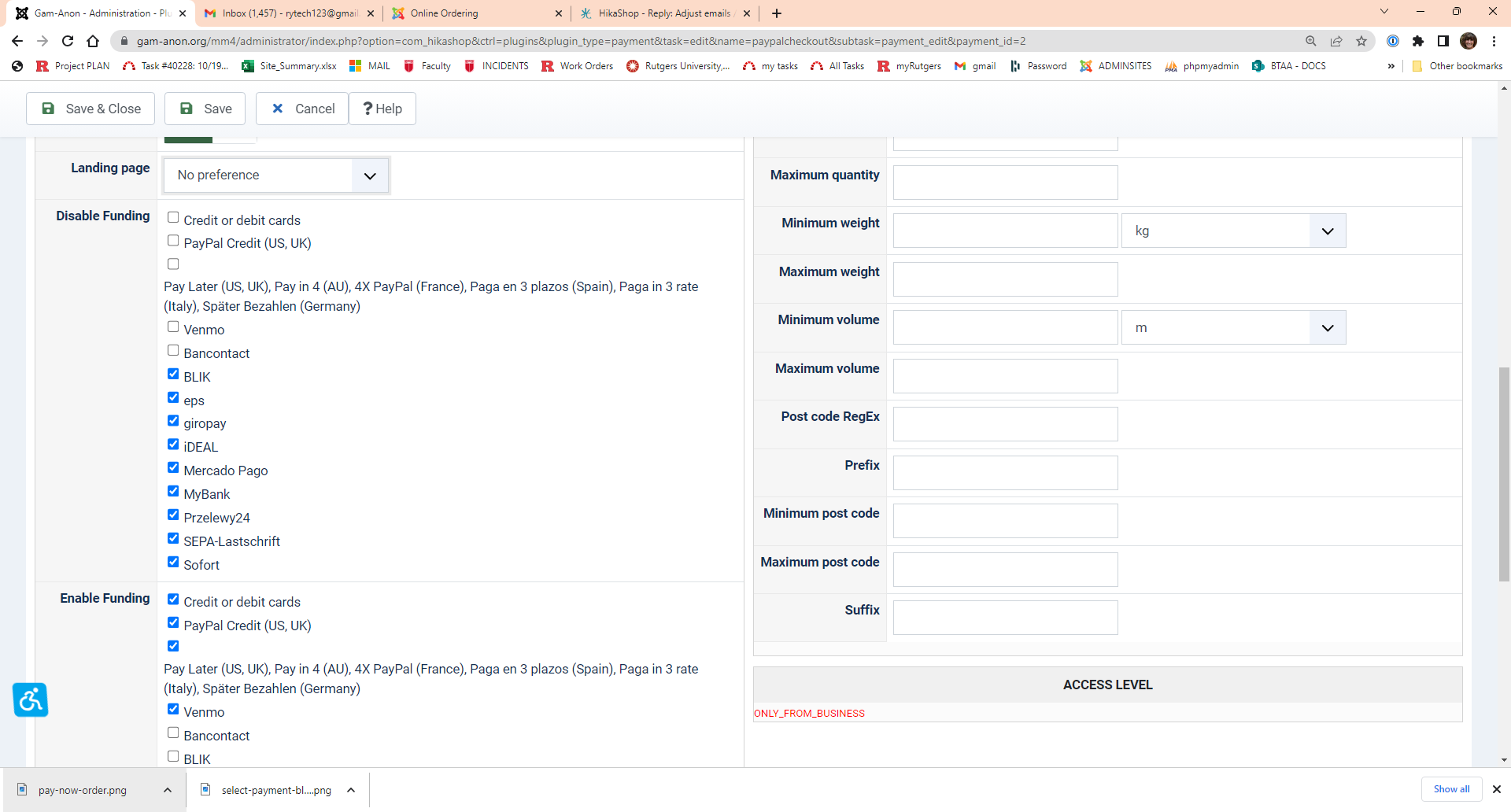Close the downloads bar
The height and width of the screenshot is (812, 1511).
point(1497,789)
